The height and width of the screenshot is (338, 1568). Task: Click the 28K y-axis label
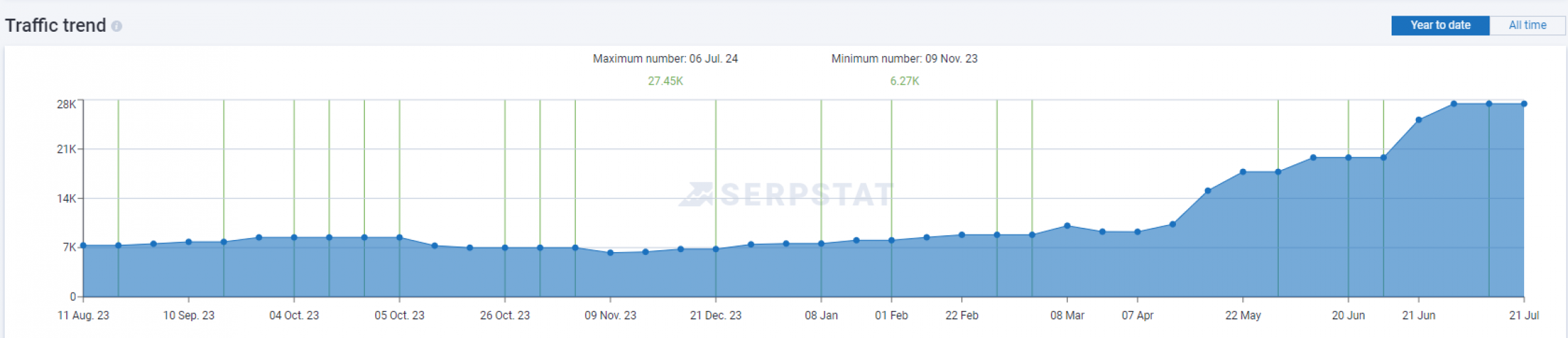(66, 104)
